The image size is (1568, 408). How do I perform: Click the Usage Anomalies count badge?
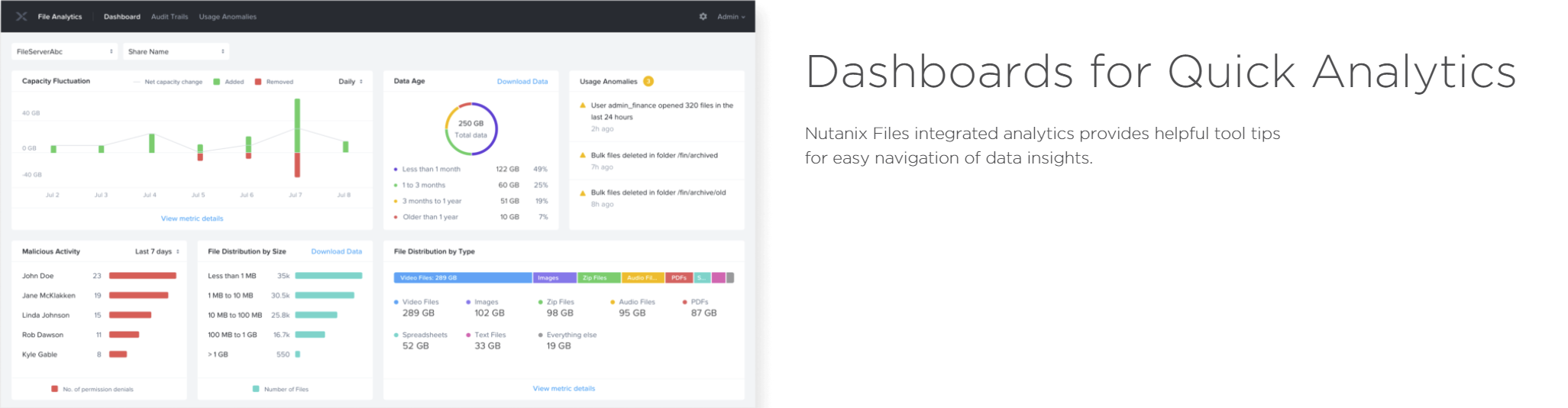coord(648,81)
